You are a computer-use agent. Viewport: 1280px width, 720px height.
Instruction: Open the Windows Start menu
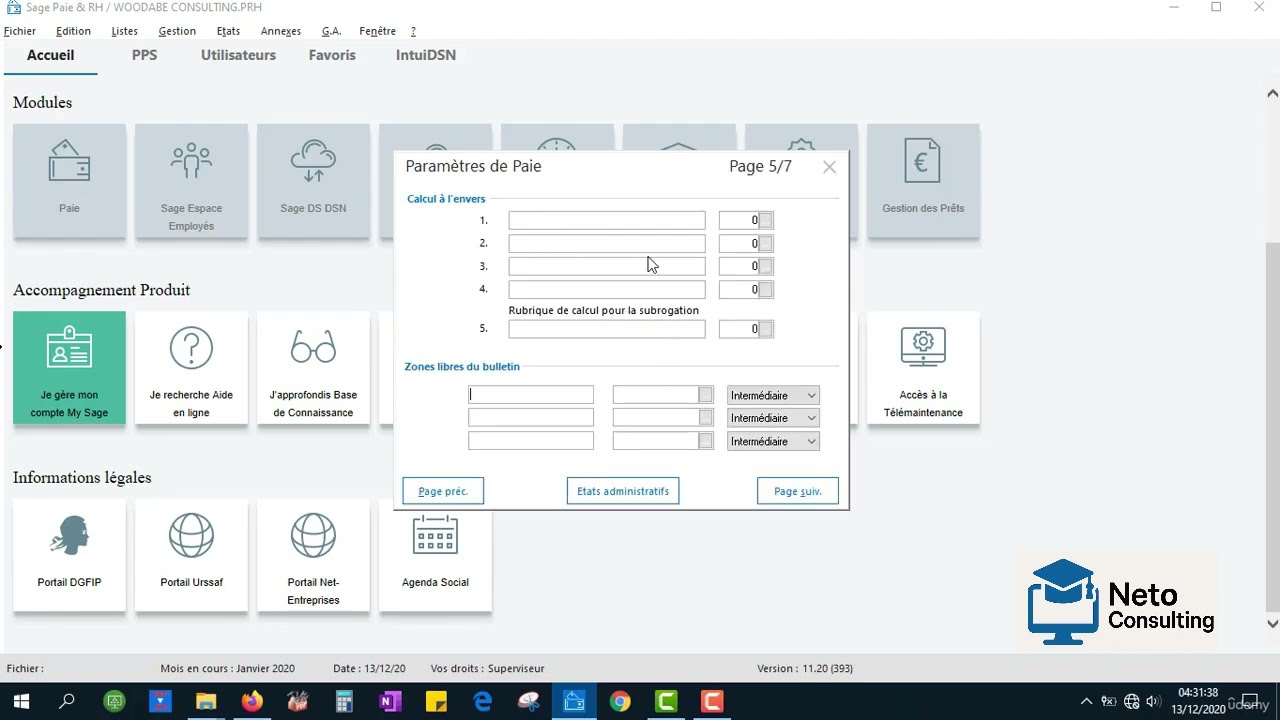coord(21,702)
